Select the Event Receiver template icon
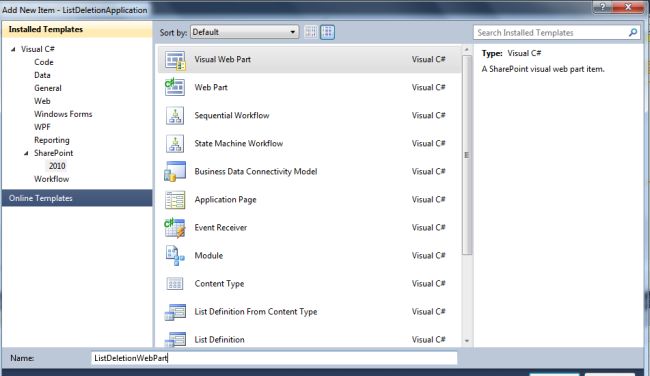650x376 pixels. tap(175, 228)
